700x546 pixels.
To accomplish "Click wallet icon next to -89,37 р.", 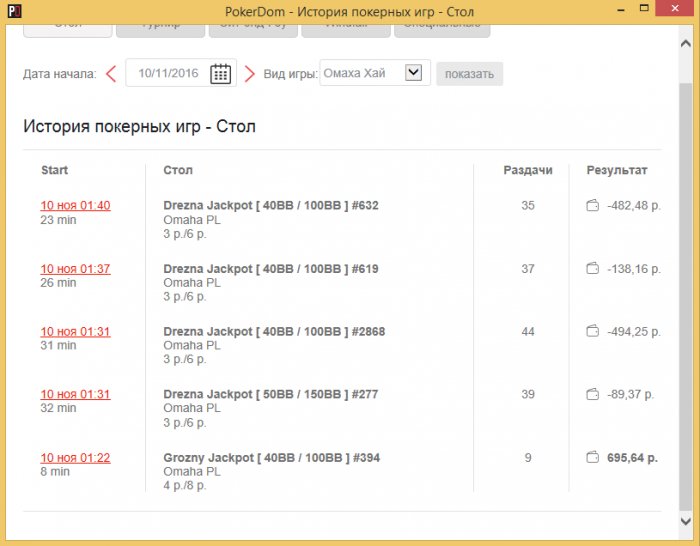I will pos(592,394).
